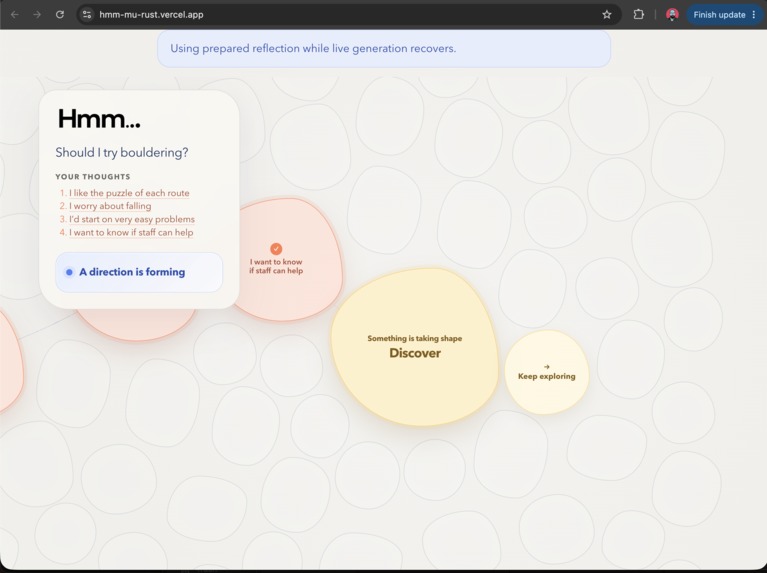Bookmark this page with the star icon
This screenshot has height=573, width=767.
coord(607,15)
